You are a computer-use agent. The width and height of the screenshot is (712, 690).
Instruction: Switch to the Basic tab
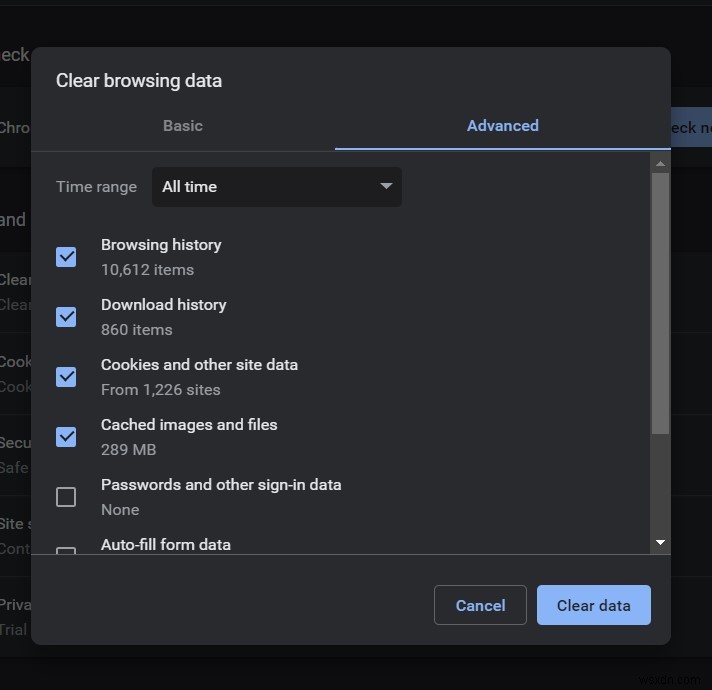(x=182, y=126)
